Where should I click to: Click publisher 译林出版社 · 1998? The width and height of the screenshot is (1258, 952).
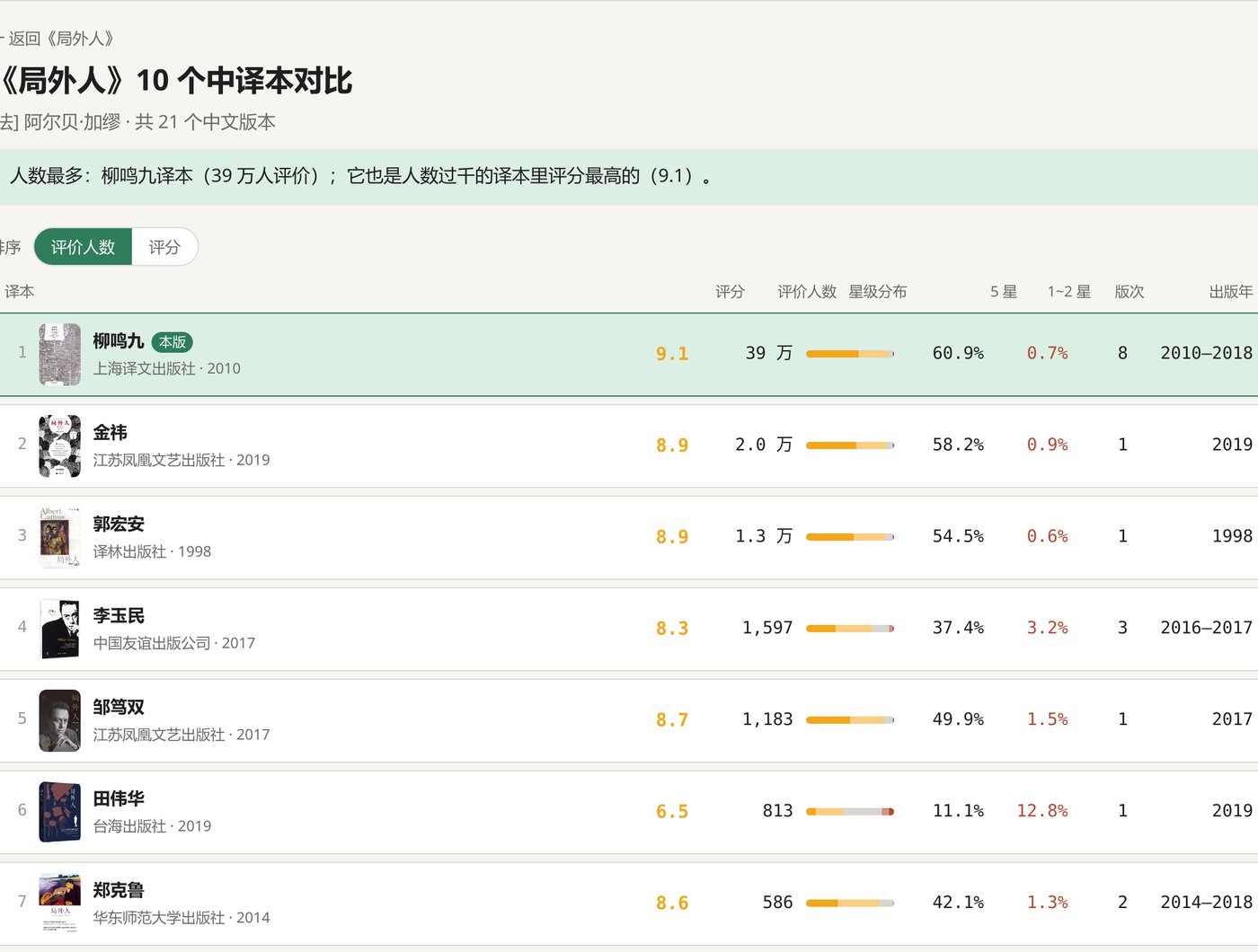pos(152,552)
